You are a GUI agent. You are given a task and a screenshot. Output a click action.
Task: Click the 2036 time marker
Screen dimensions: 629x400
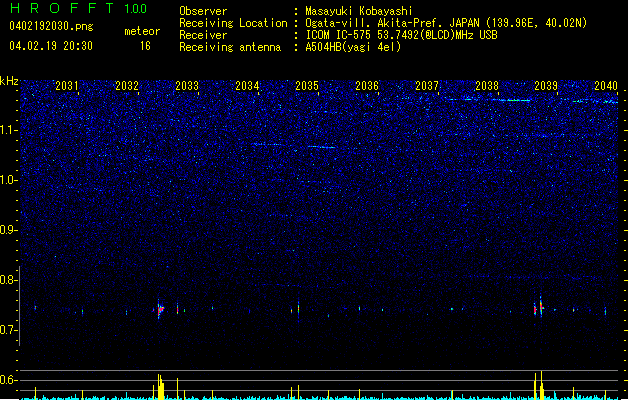point(367,85)
